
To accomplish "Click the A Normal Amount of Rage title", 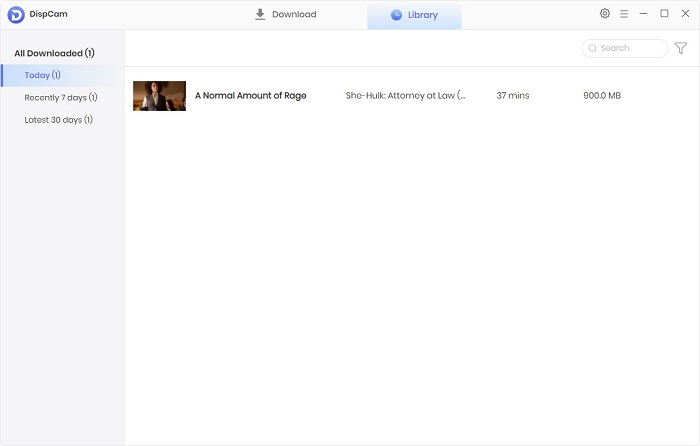I will (250, 96).
